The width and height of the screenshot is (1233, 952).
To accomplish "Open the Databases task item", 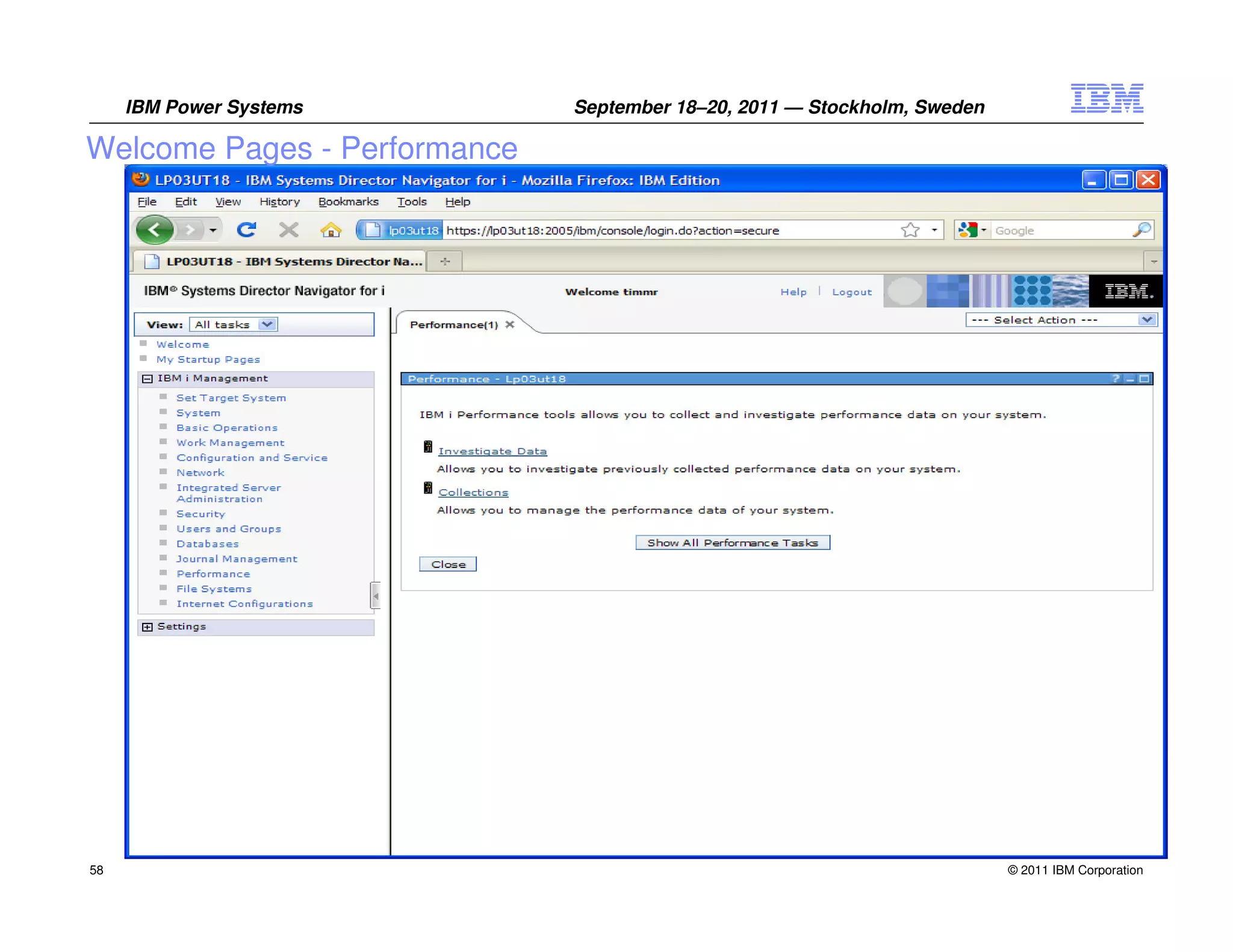I will 207,544.
